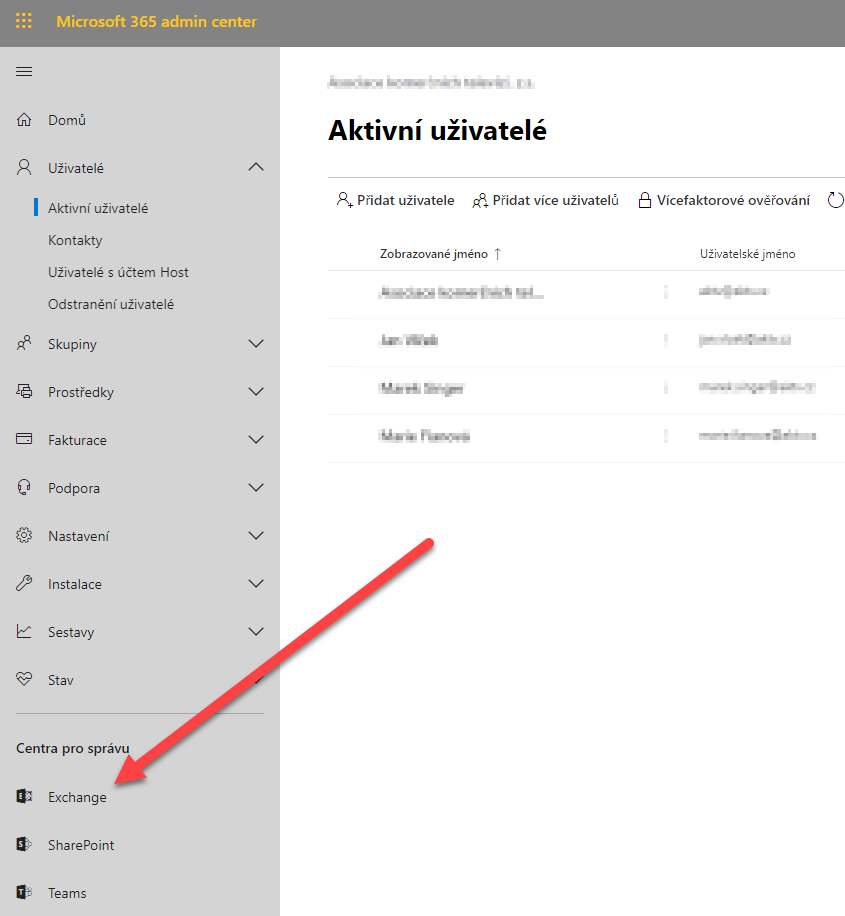845x916 pixels.
Task: Click the add multiple users icon
Action: click(480, 200)
